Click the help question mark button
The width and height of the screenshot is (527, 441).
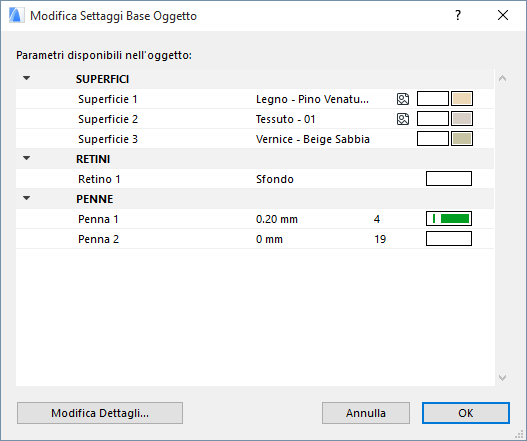click(458, 15)
